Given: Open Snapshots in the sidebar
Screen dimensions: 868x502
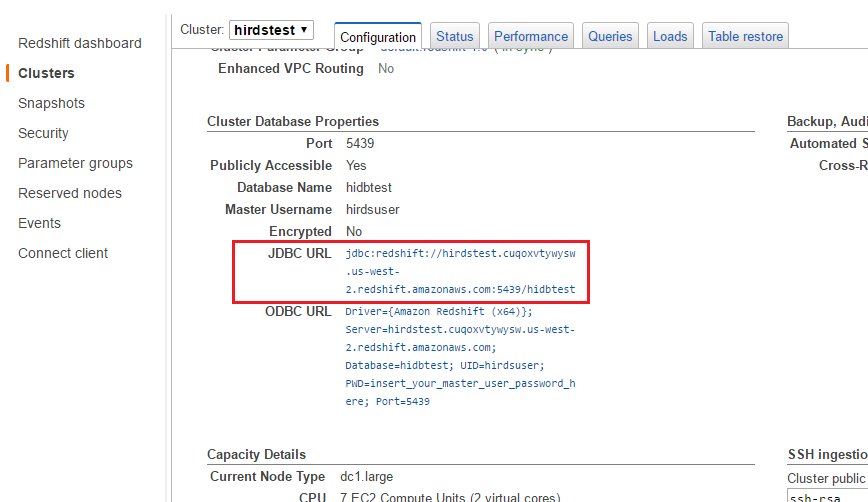Looking at the screenshot, I should (51, 103).
